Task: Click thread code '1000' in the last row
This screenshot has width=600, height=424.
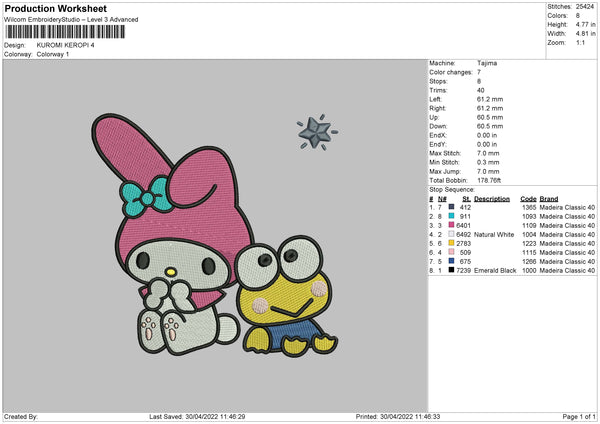Action: pyautogui.click(x=529, y=271)
